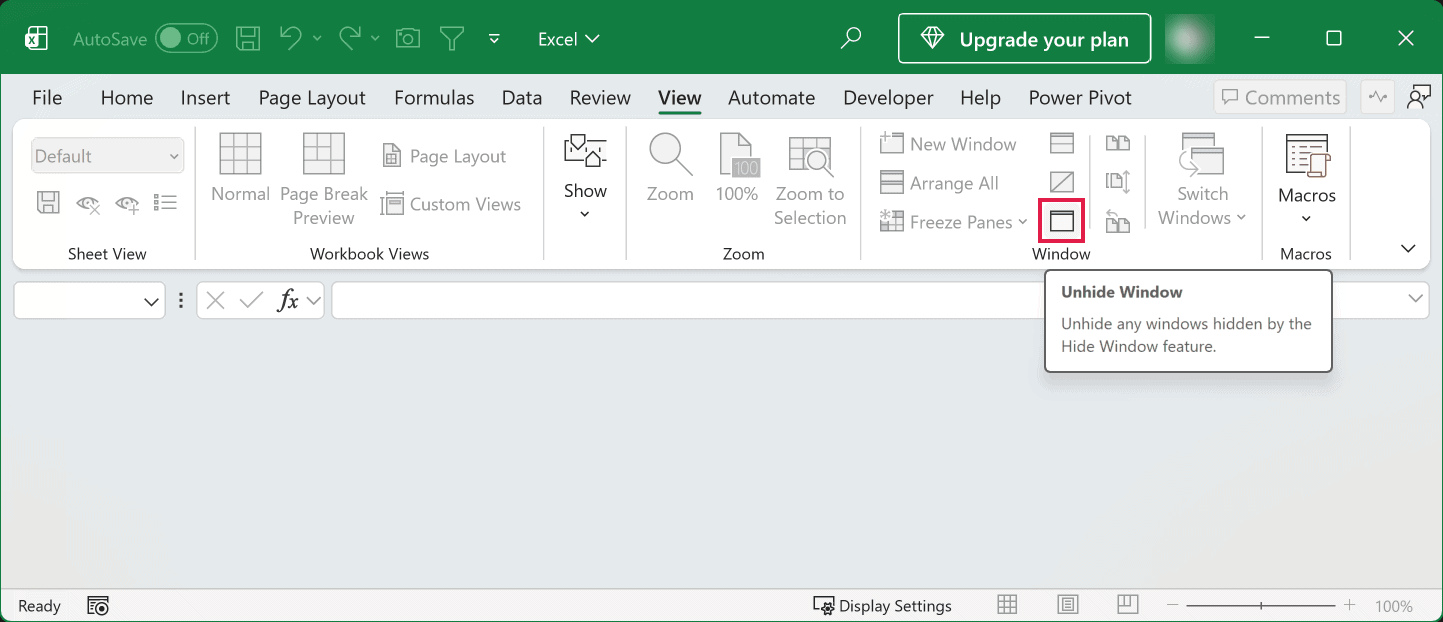Switch to the Review tab
1443x622 pixels.
pyautogui.click(x=600, y=97)
